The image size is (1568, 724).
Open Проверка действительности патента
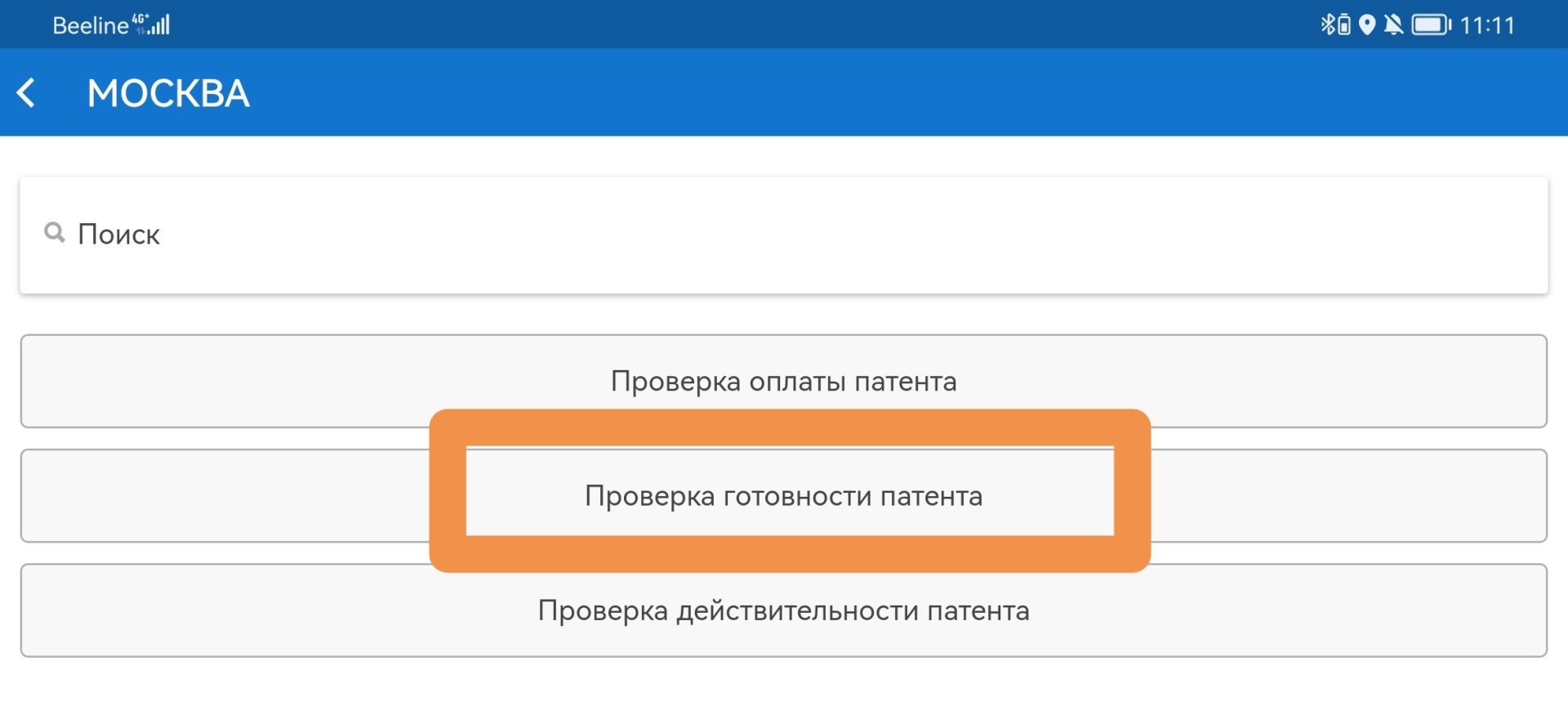click(x=783, y=610)
